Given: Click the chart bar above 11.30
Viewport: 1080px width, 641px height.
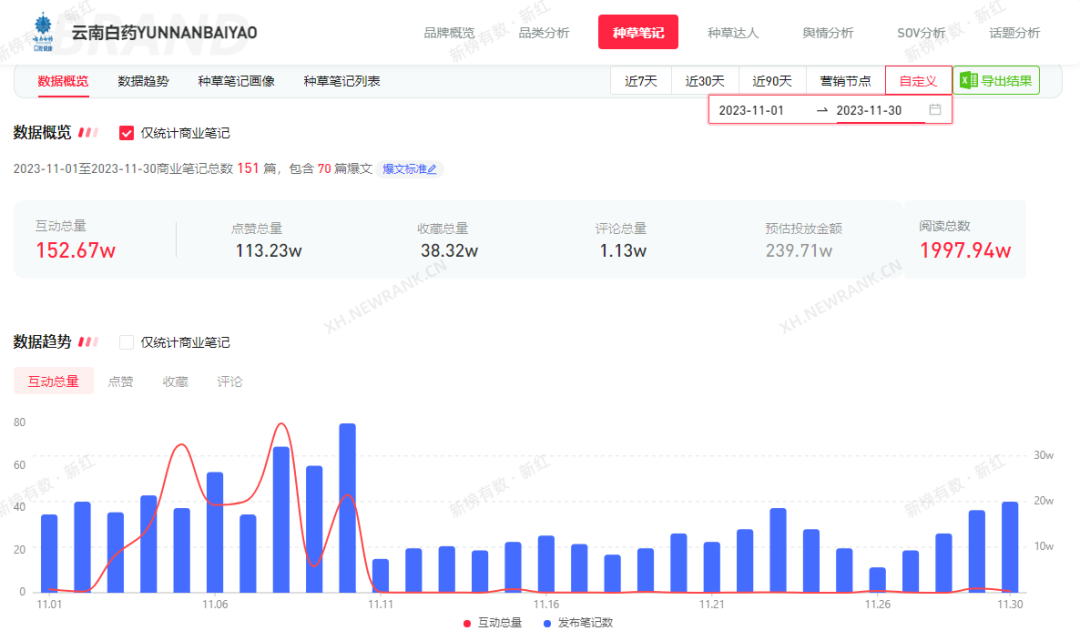Looking at the screenshot, I should pos(1010,547).
